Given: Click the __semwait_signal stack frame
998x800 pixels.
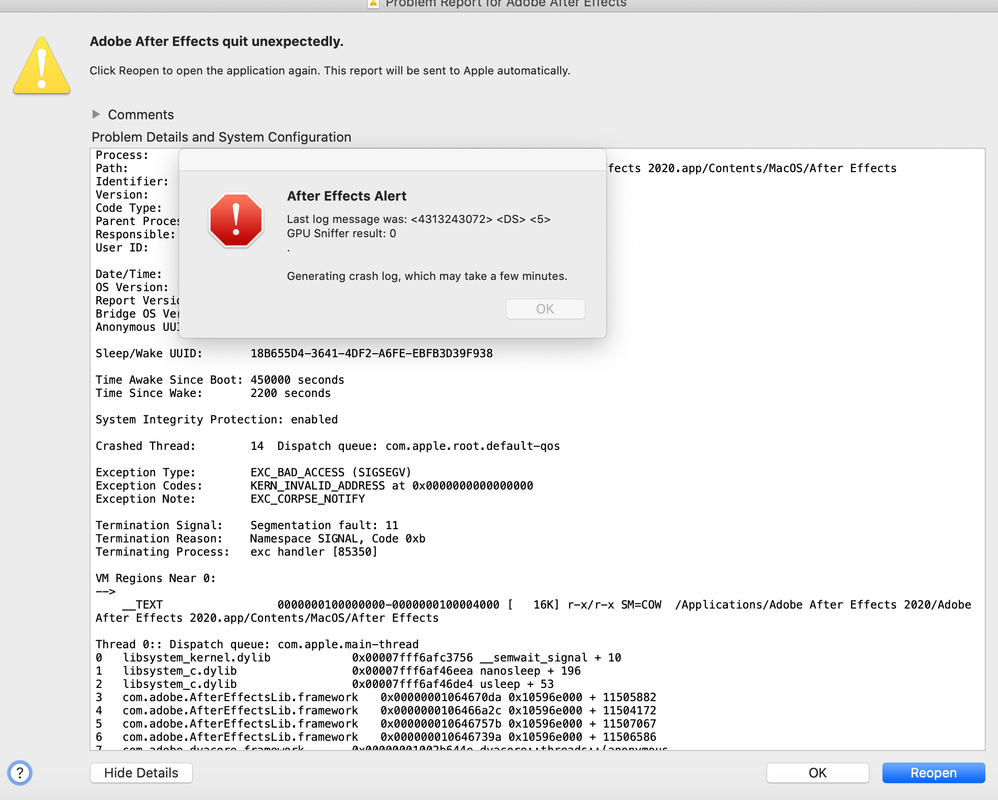Looking at the screenshot, I should tap(358, 657).
